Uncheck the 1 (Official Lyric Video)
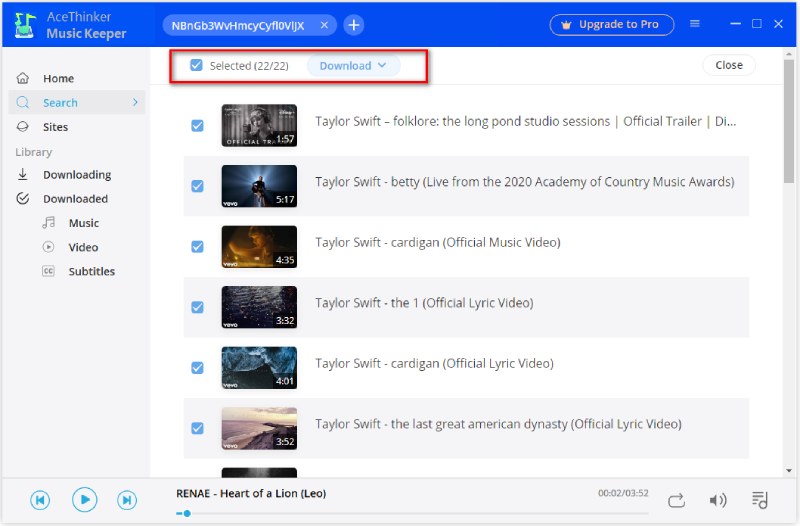The width and height of the screenshot is (800, 526). (197, 307)
